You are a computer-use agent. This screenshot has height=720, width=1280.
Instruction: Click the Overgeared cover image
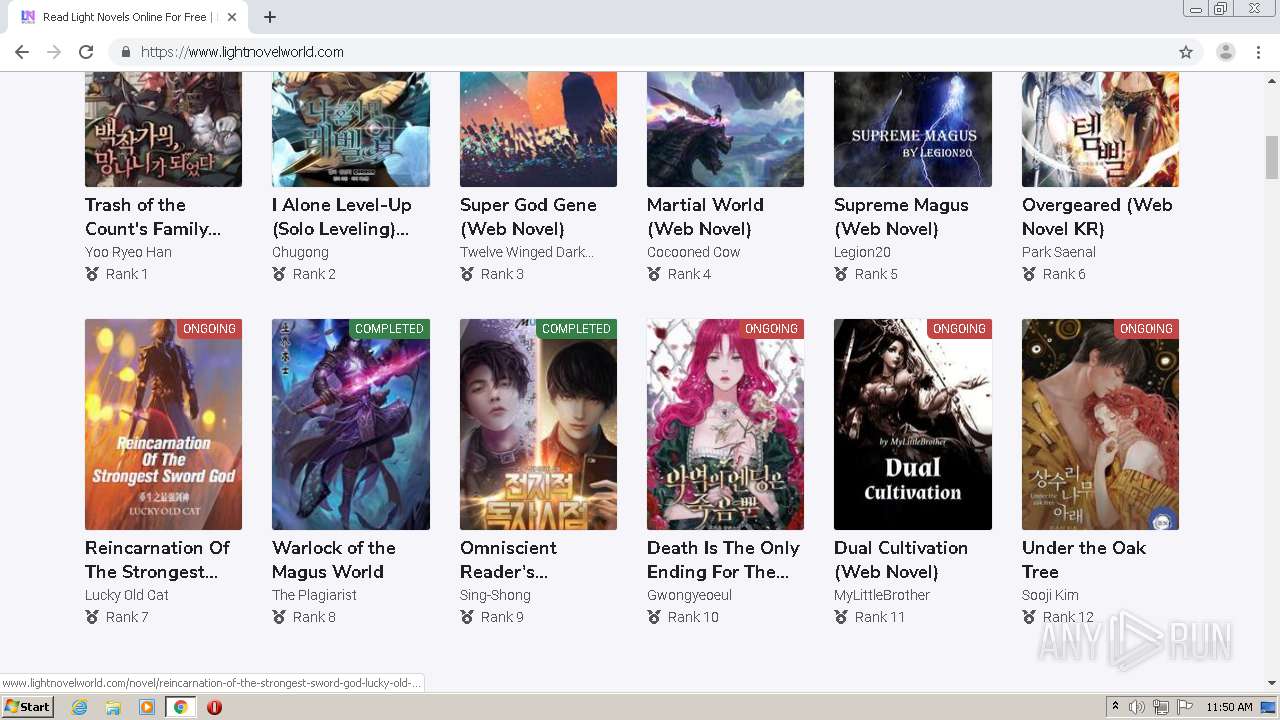pos(1100,129)
